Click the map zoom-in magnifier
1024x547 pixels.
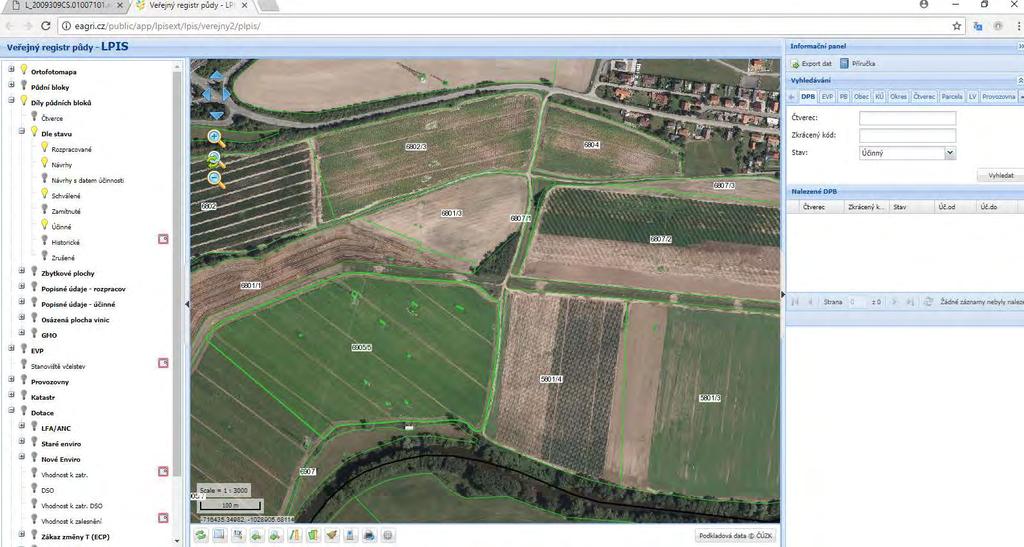(216, 138)
